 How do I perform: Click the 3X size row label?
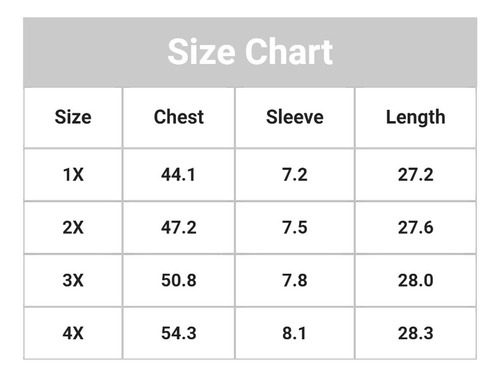pyautogui.click(x=73, y=280)
